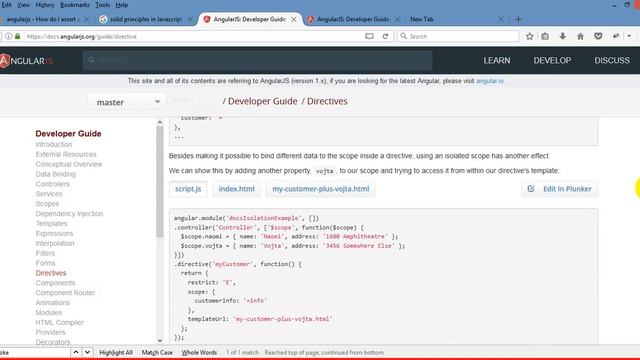Open Templates in sidebar

pyautogui.click(x=51, y=224)
